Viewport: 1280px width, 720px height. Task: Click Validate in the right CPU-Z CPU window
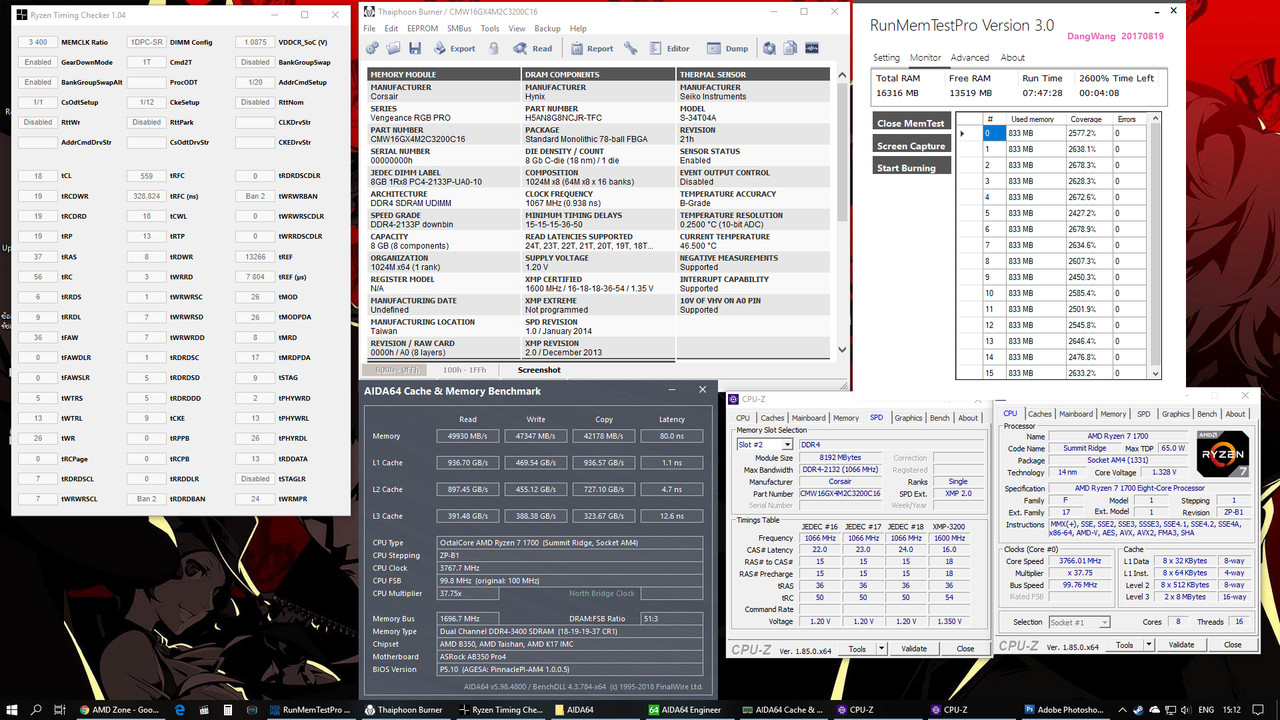click(x=1181, y=645)
